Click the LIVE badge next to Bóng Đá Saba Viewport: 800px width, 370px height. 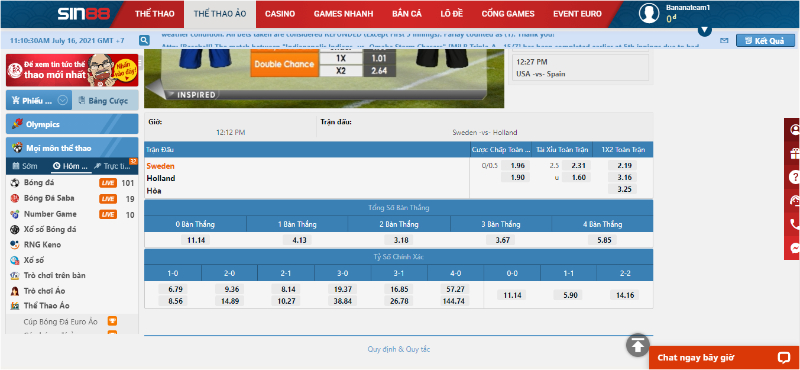pos(108,199)
